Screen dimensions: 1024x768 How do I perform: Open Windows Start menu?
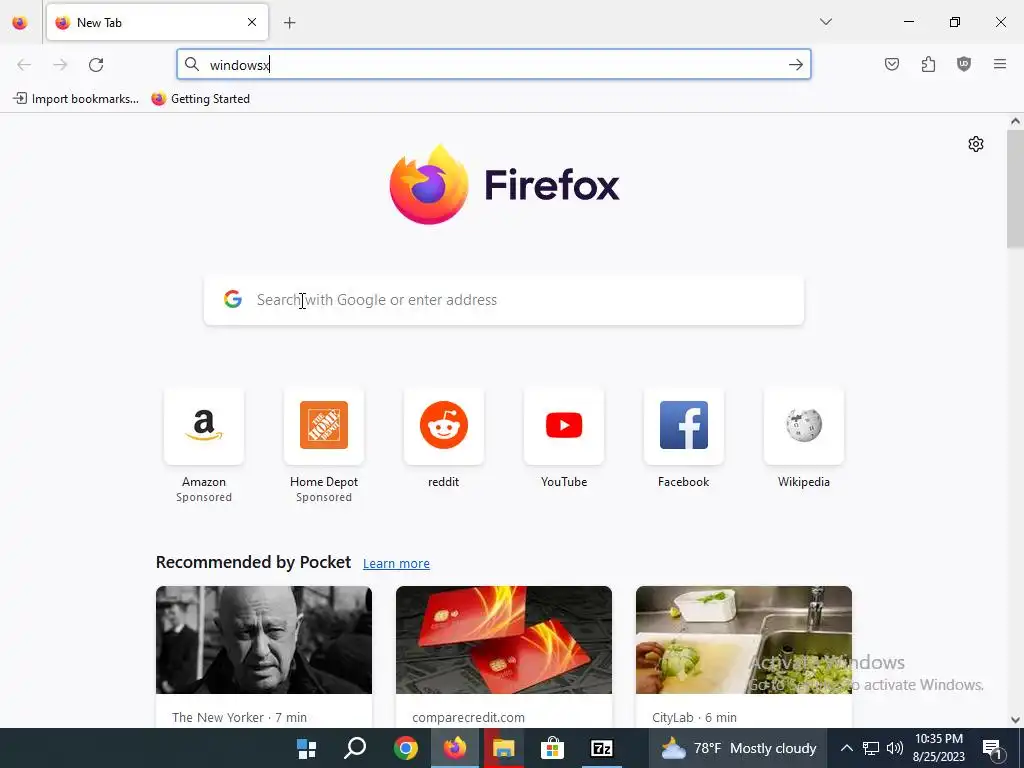pyautogui.click(x=306, y=748)
